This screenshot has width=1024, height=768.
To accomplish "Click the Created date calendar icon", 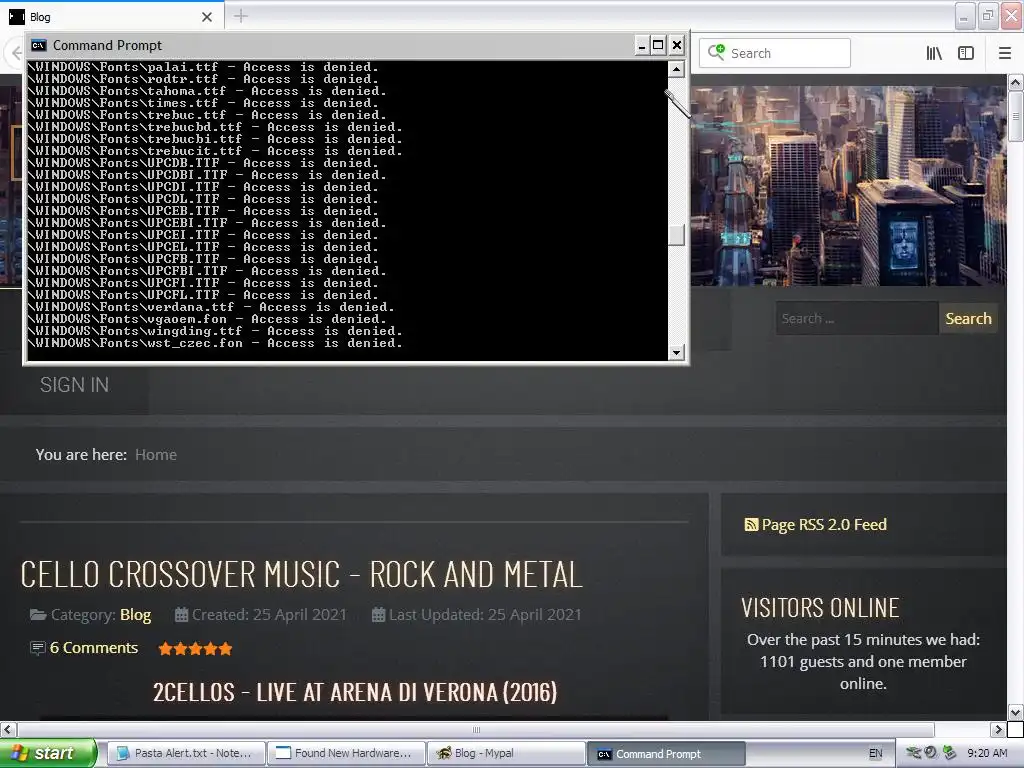I will (181, 615).
